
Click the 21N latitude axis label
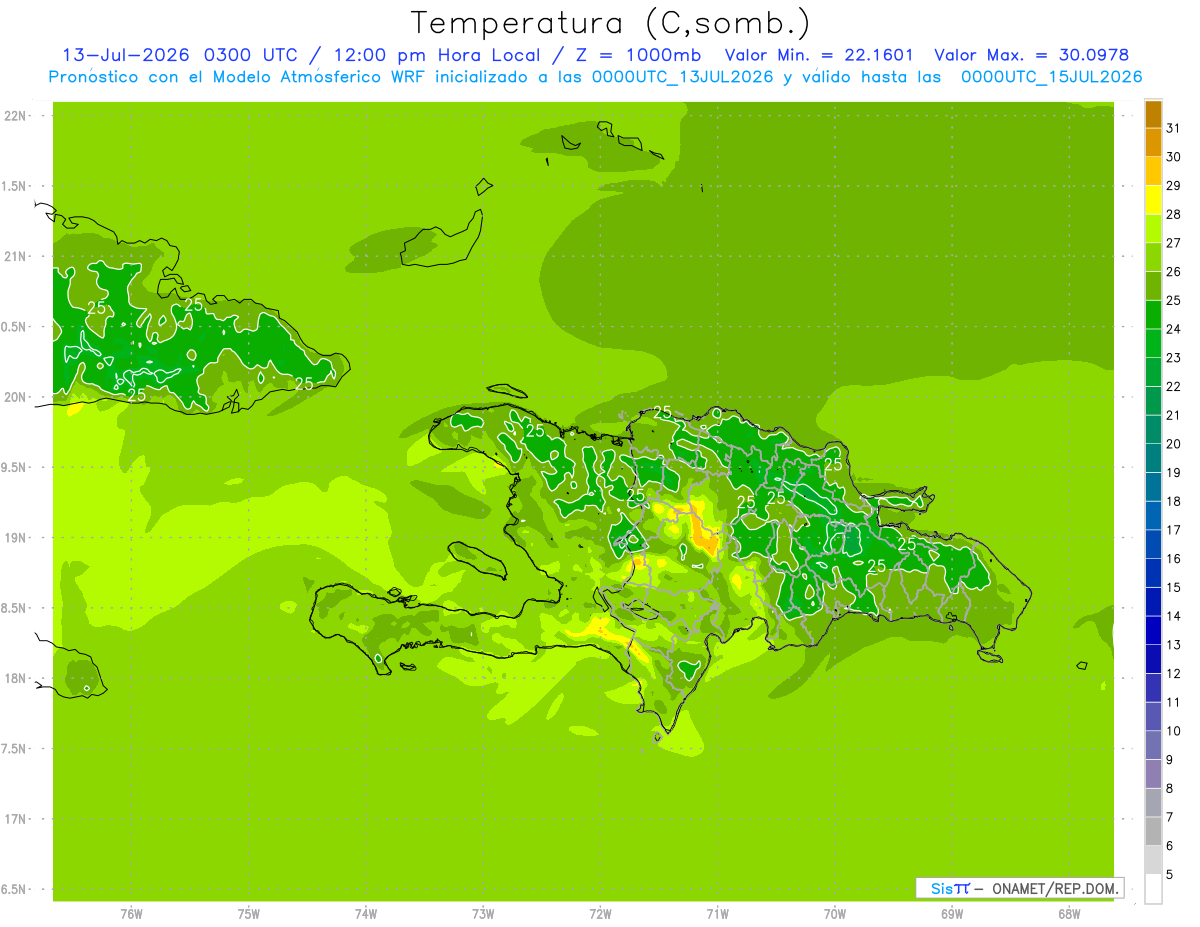click(x=14, y=256)
